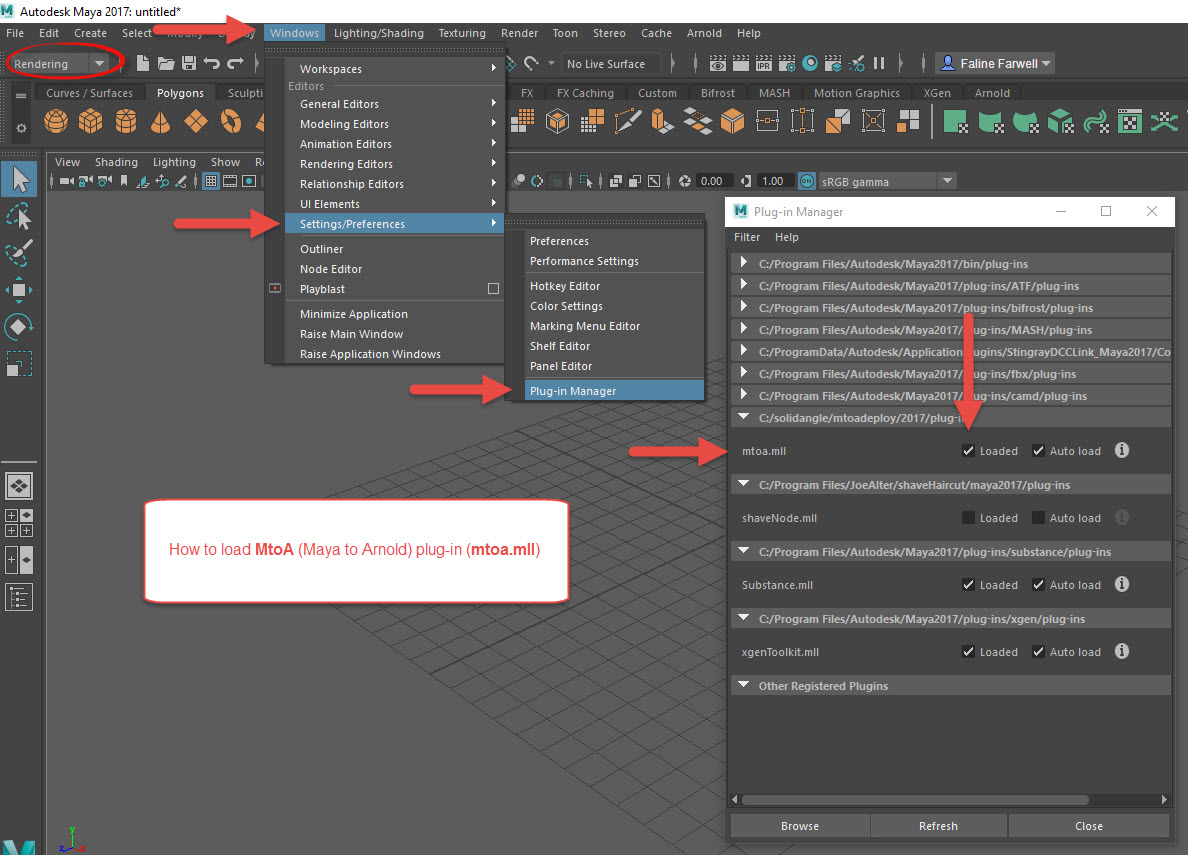
Task: Activate the Lasso select tool
Action: point(19,218)
